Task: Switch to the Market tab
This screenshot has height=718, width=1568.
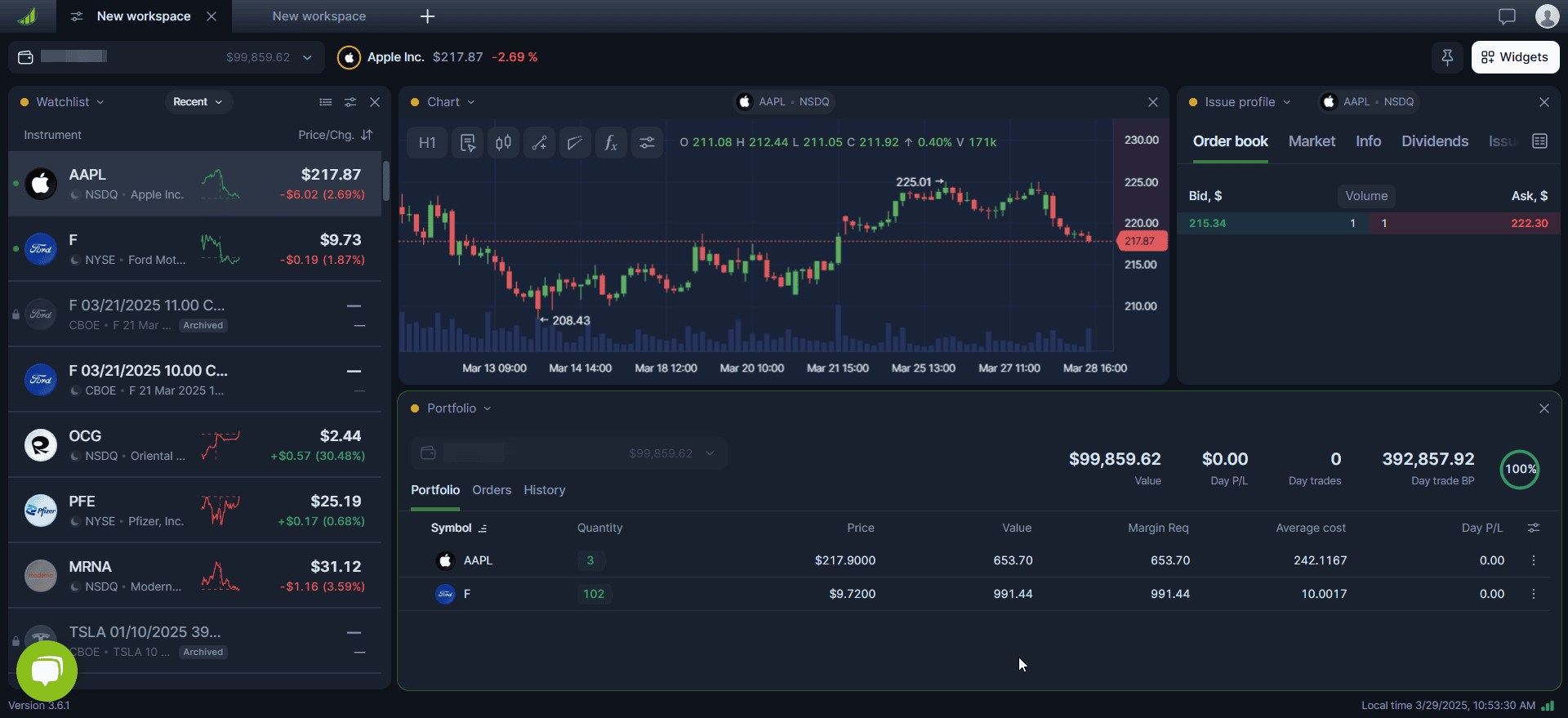Action: coord(1312,141)
